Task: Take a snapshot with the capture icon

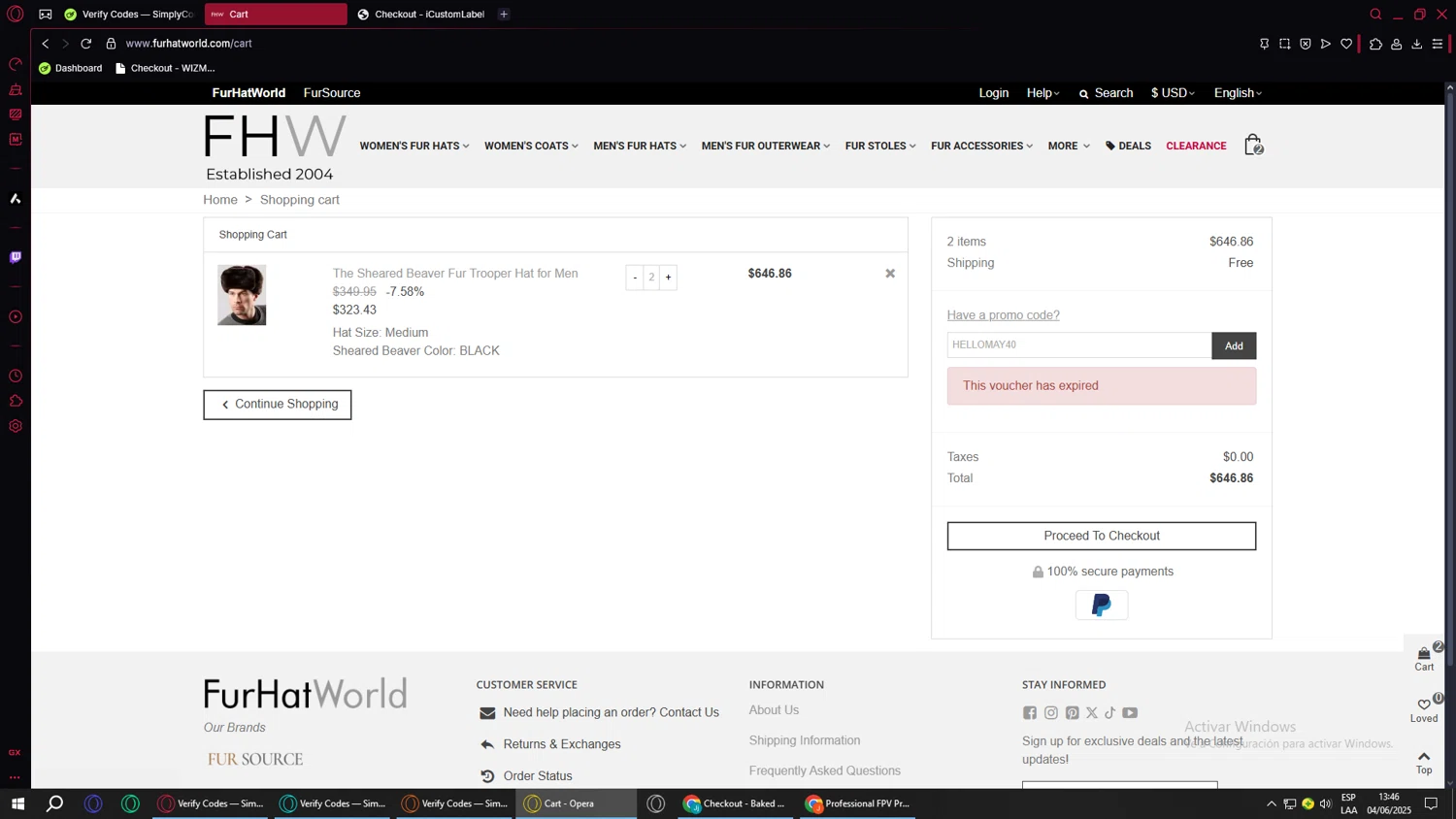Action: [1285, 44]
